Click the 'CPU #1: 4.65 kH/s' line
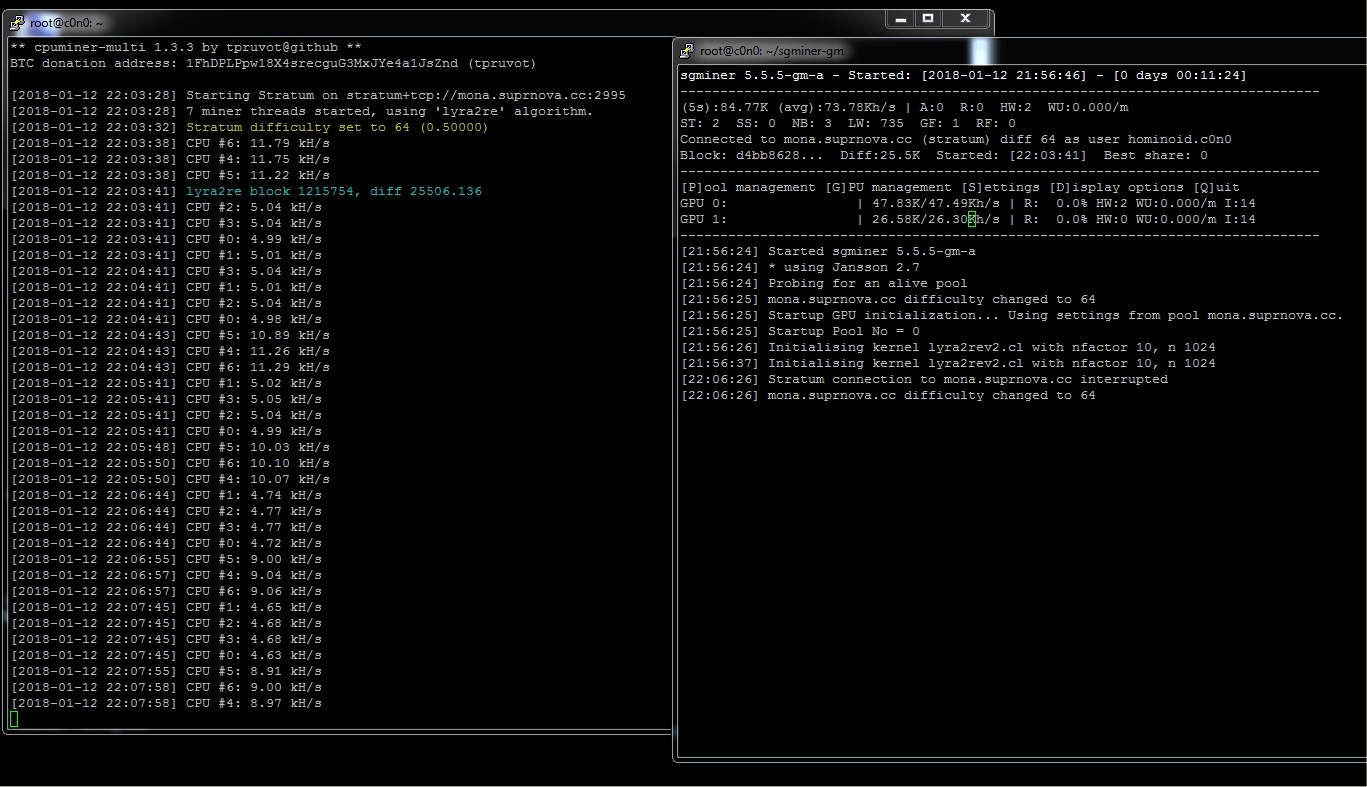1367x787 pixels. tap(166, 607)
